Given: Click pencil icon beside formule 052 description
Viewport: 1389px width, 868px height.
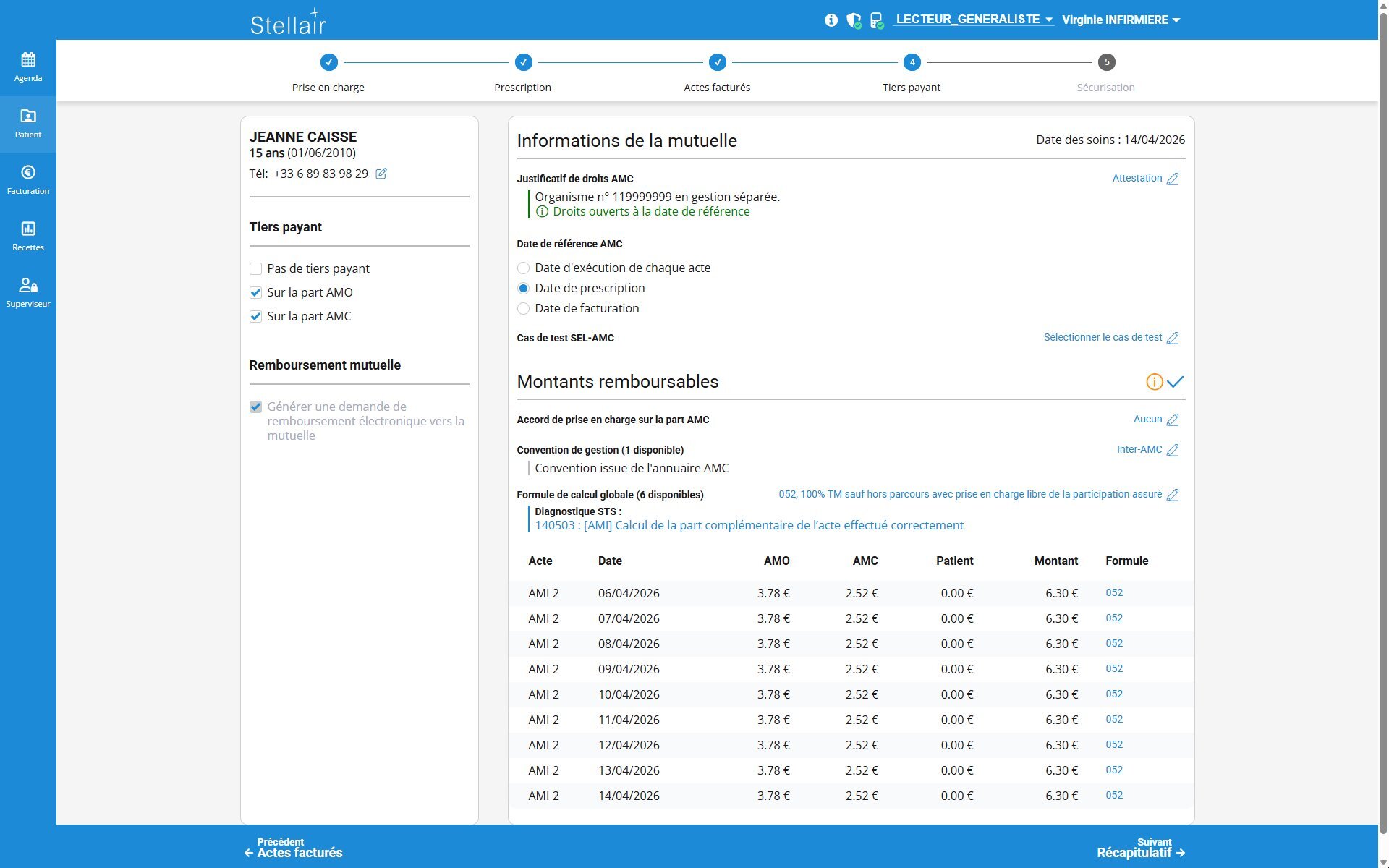Looking at the screenshot, I should [1173, 495].
